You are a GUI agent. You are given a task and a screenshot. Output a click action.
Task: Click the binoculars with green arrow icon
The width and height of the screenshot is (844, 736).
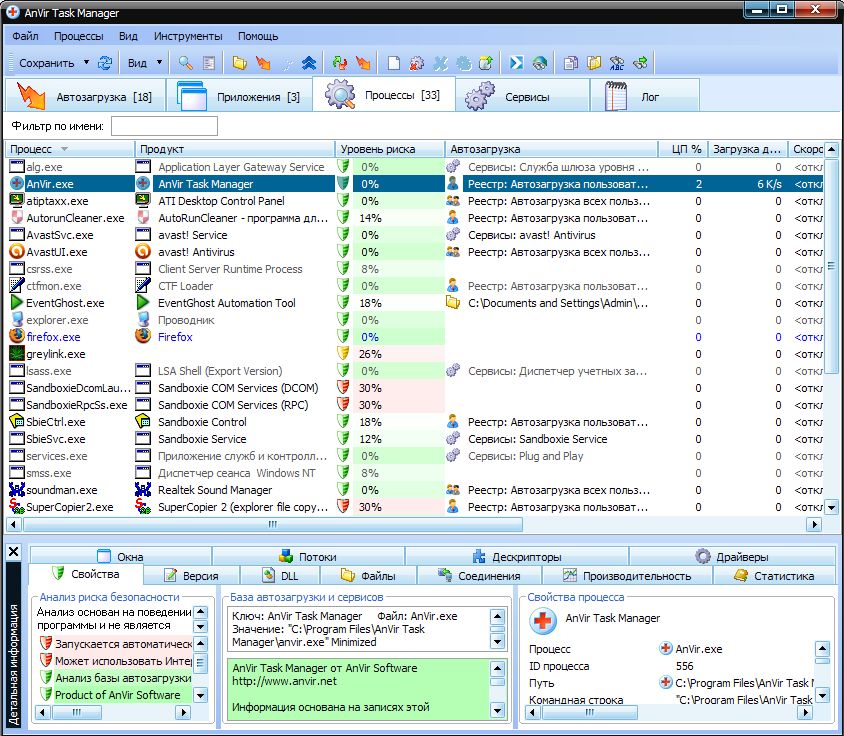point(640,63)
